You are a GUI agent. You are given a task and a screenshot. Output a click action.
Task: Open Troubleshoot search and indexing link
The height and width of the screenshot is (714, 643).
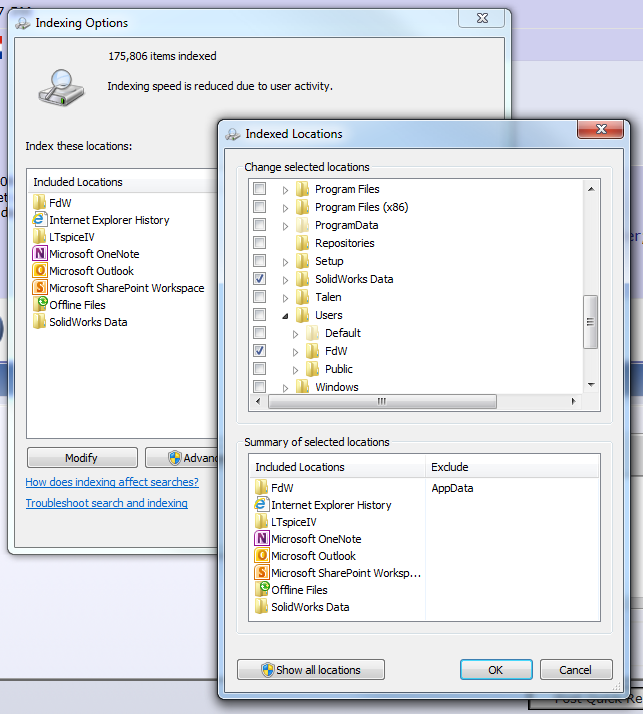pos(107,503)
